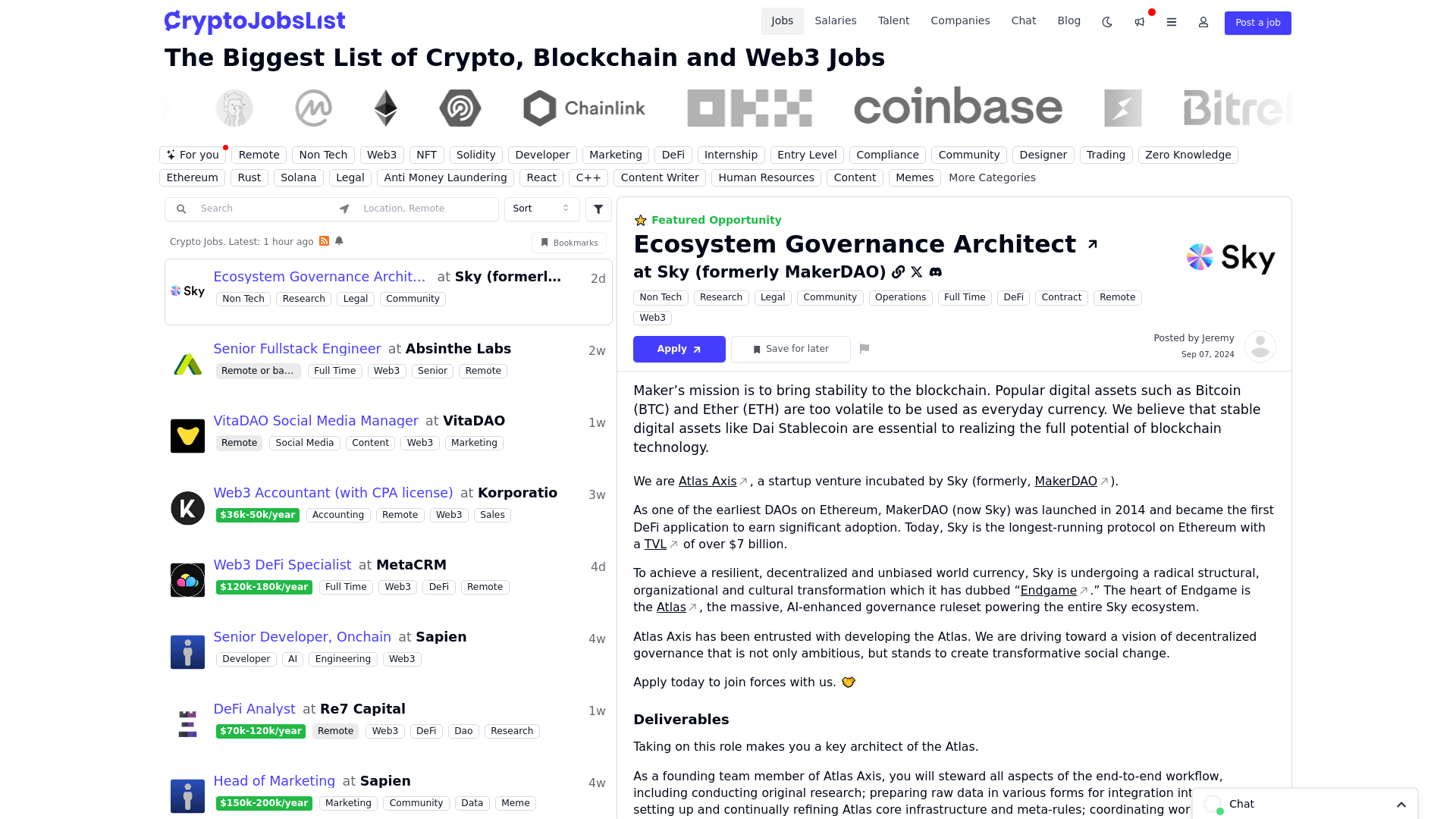Open the announcements megaphone icon
The image size is (1456, 819).
[1139, 22]
